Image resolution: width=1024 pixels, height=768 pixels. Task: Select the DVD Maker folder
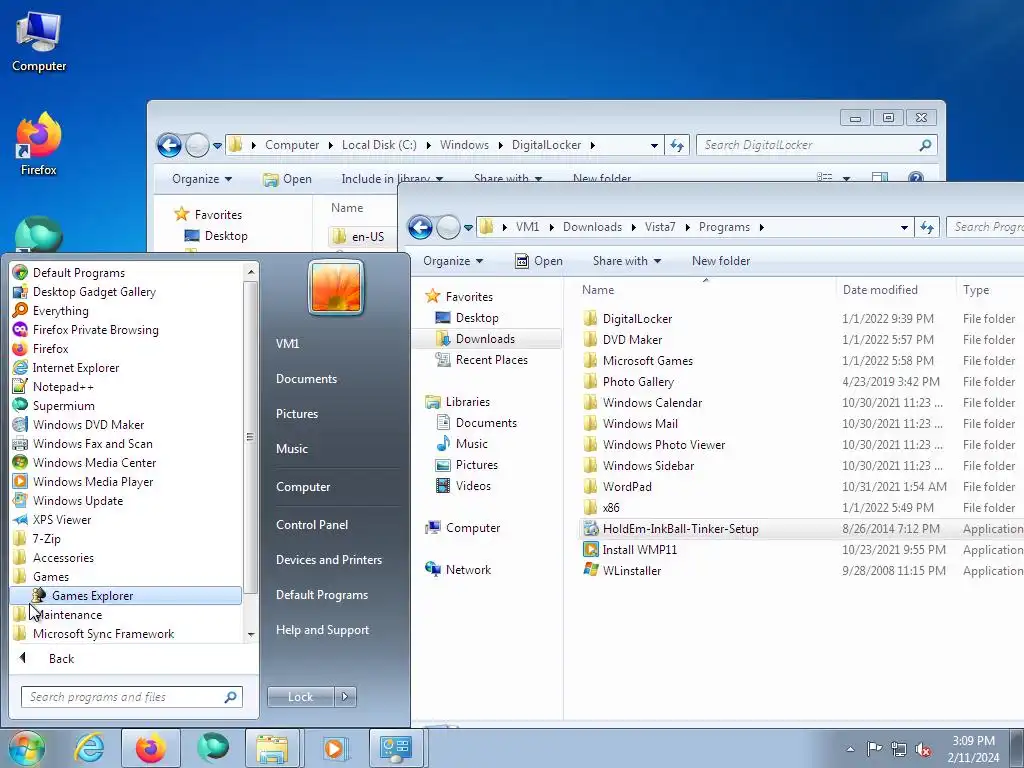(632, 340)
